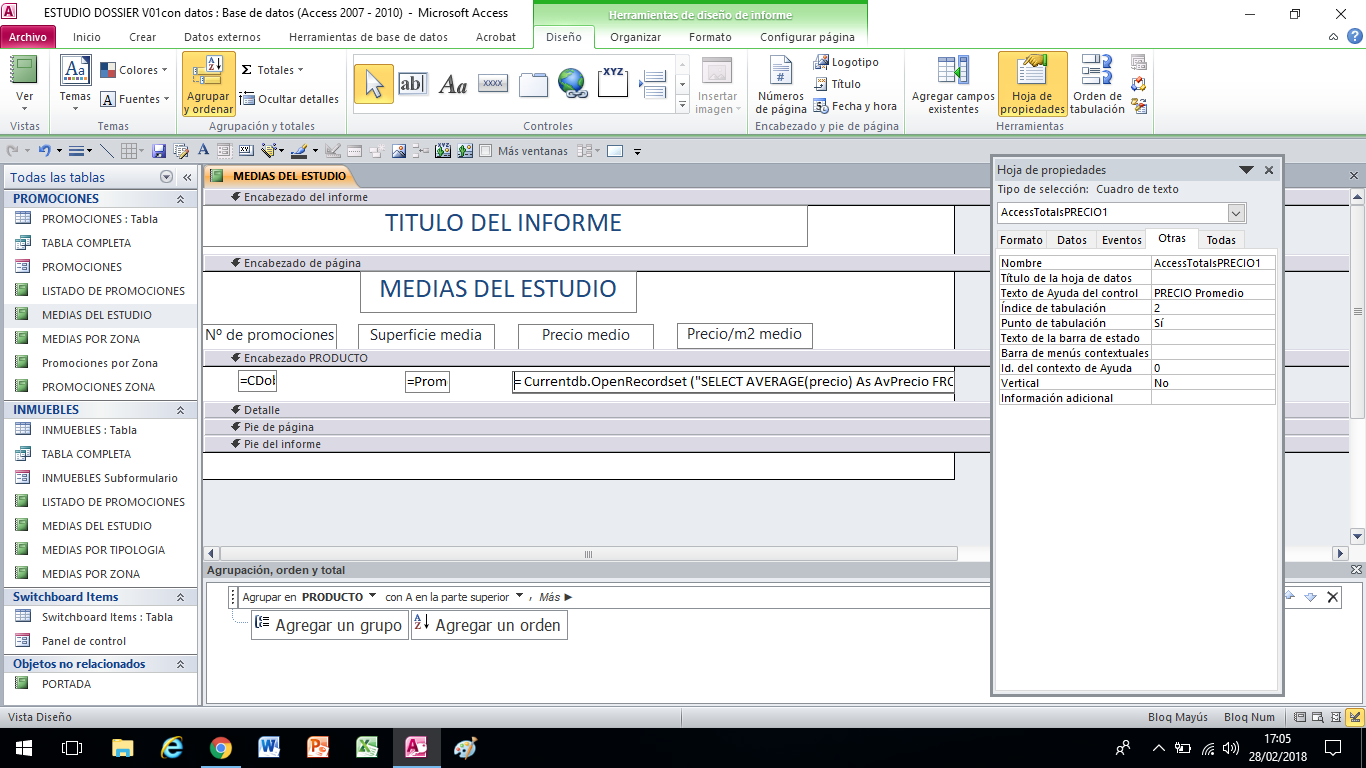The height and width of the screenshot is (768, 1366).
Task: Click the line drawing tool icon
Action: [107, 151]
